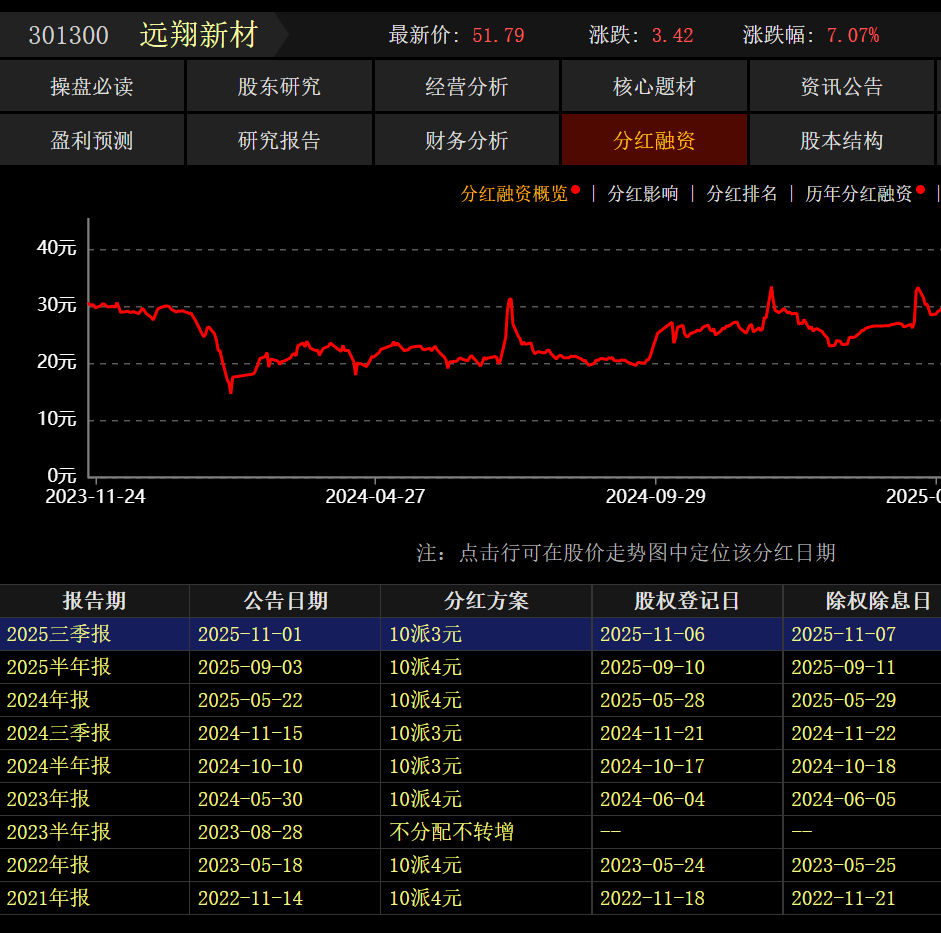
Task: Click stock name 远翔新材 in header
Action: 199,35
